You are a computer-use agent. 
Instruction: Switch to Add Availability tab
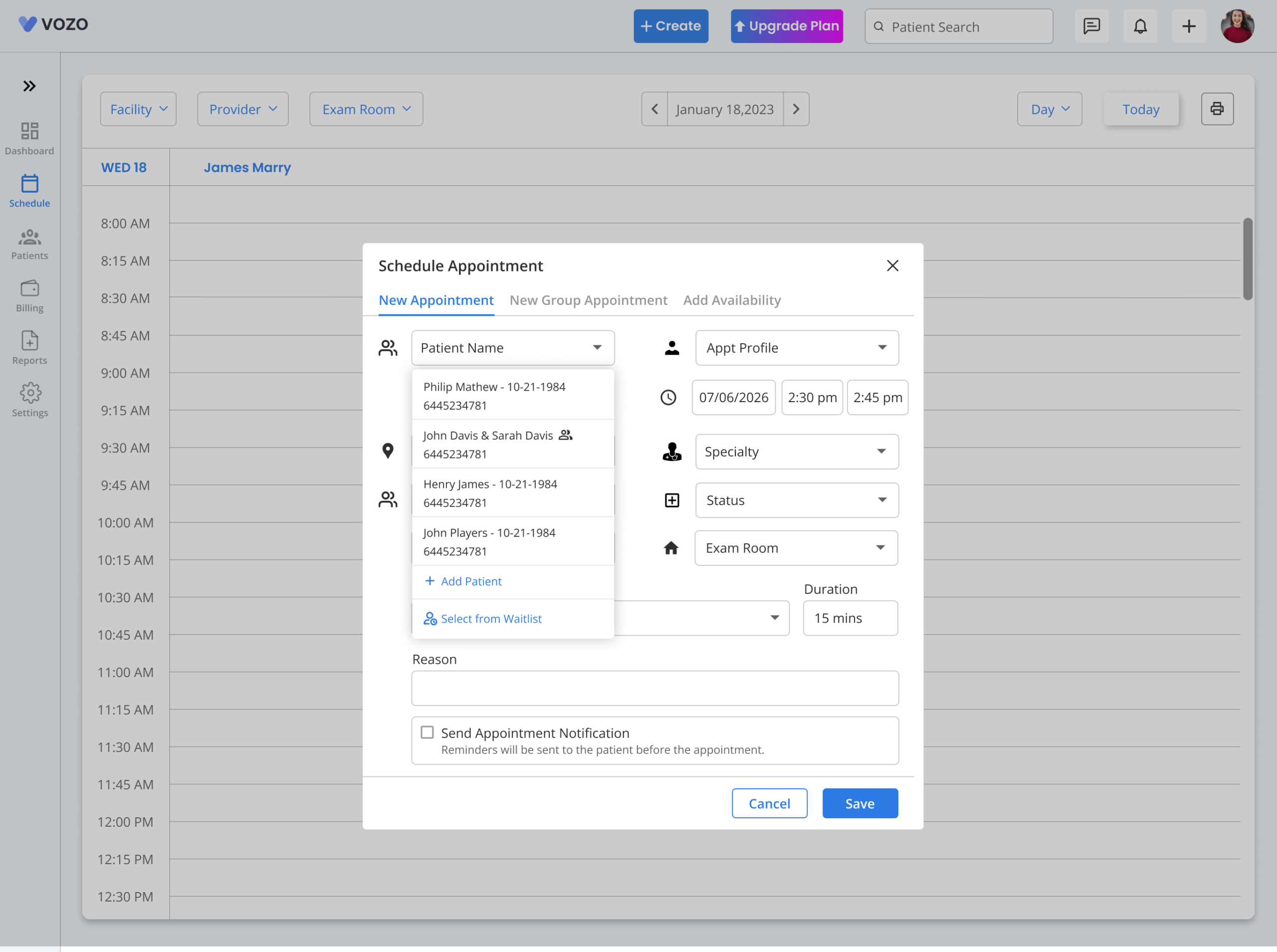pos(731,300)
